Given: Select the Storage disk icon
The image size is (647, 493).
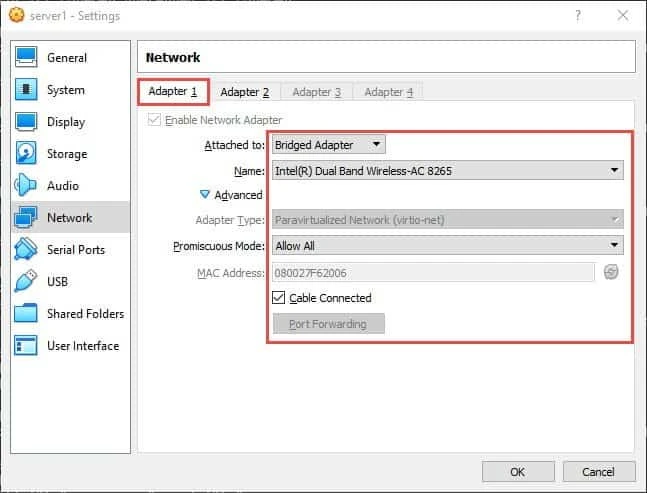Looking at the screenshot, I should coord(26,153).
